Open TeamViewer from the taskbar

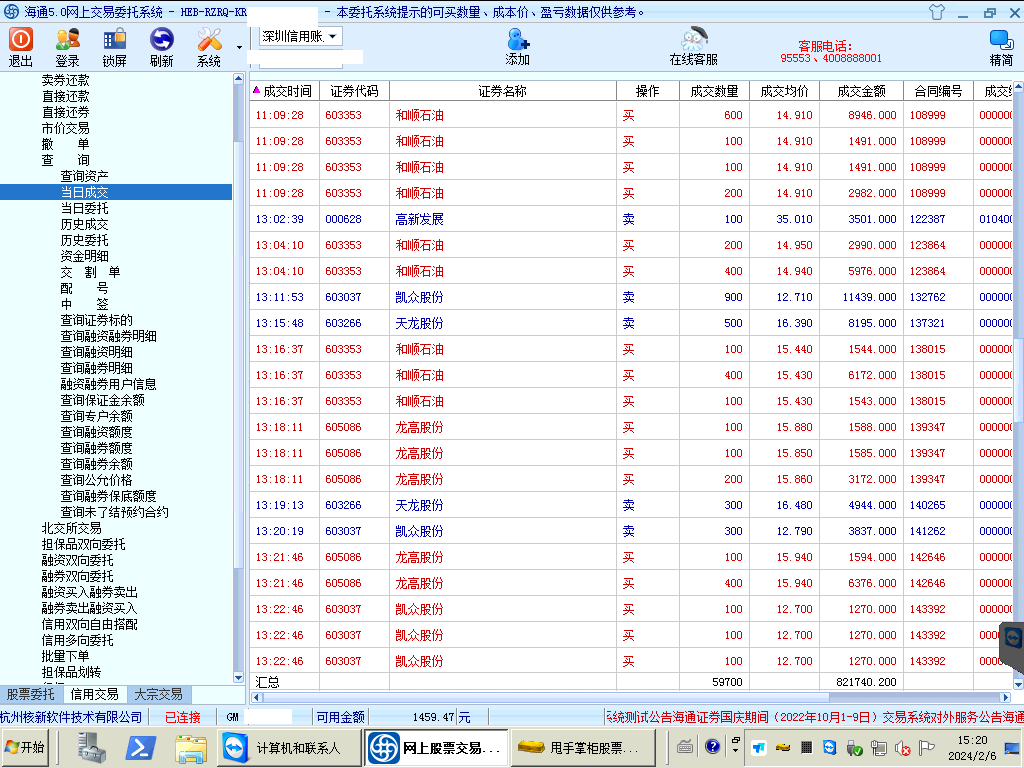pos(233,748)
